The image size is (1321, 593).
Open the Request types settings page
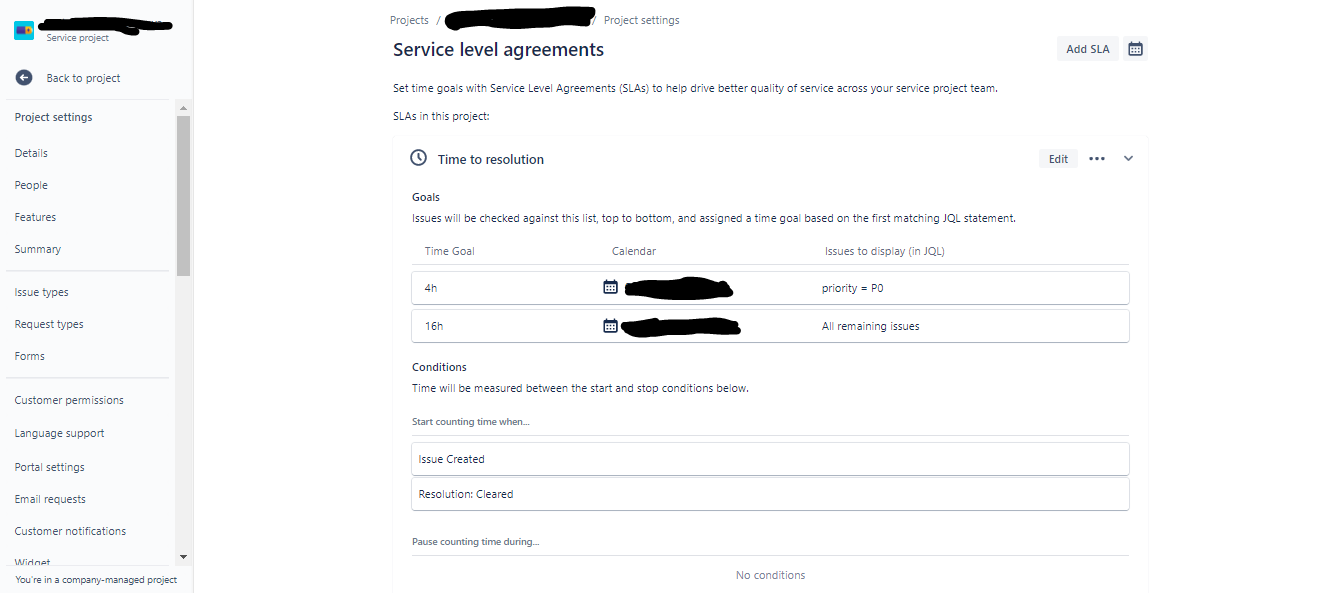[x=48, y=323]
